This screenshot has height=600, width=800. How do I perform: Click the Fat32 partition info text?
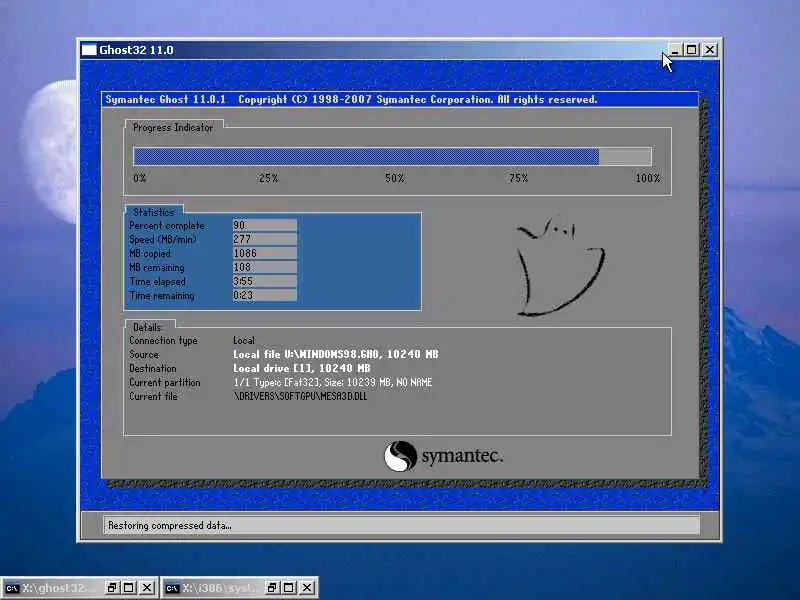(333, 382)
